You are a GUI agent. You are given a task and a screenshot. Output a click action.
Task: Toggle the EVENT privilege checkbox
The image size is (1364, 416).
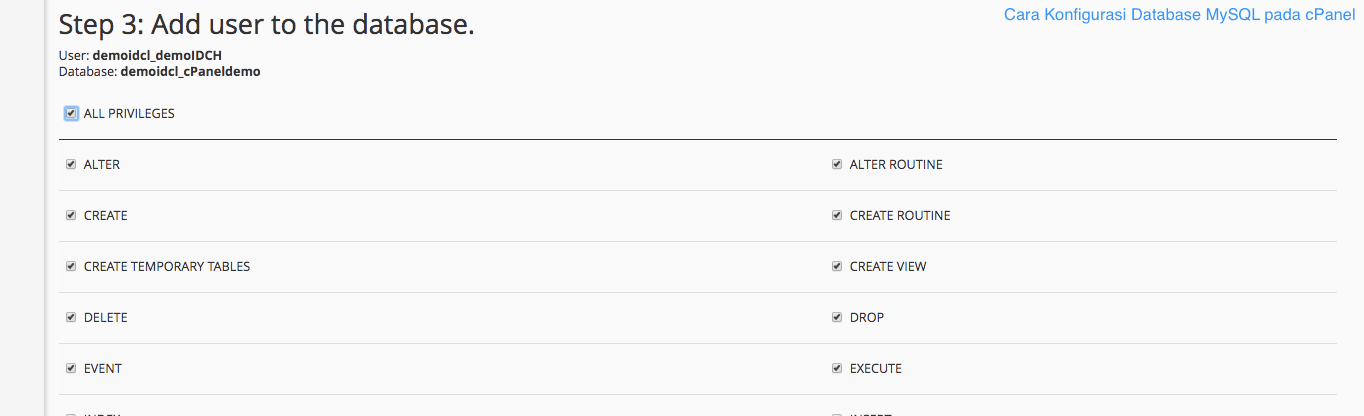pyautogui.click(x=71, y=368)
